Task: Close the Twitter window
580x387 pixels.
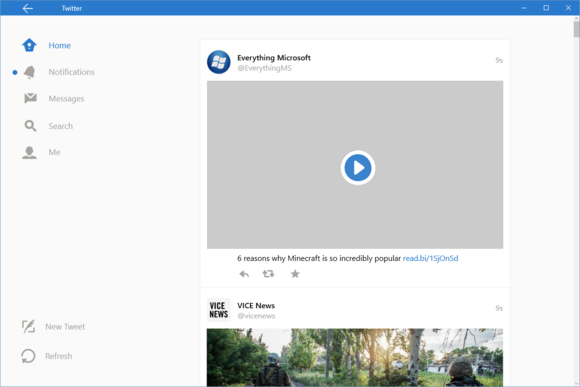Action: 568,8
